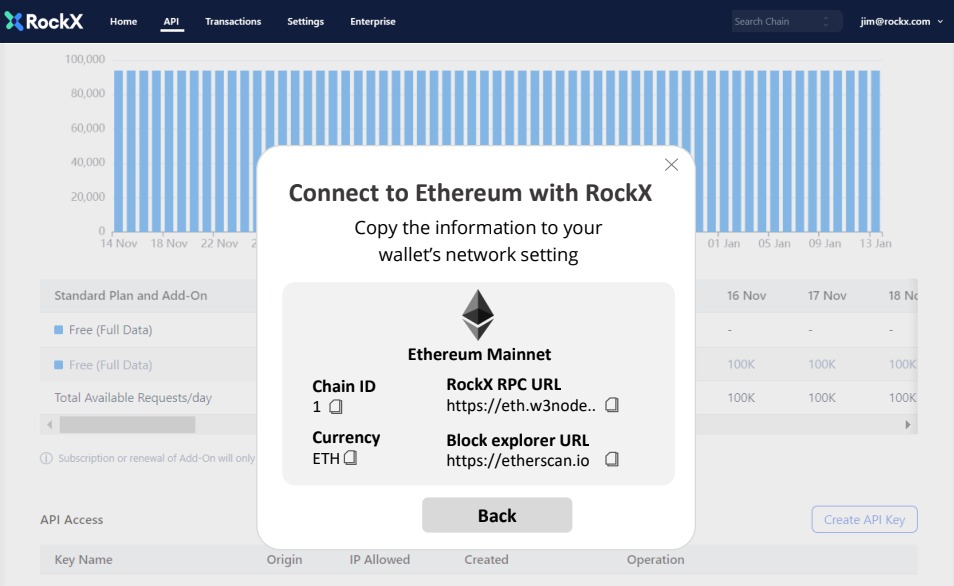Screen dimensions: 954x586
Task: Click the 14 Nov axis label
Action: pos(119,243)
